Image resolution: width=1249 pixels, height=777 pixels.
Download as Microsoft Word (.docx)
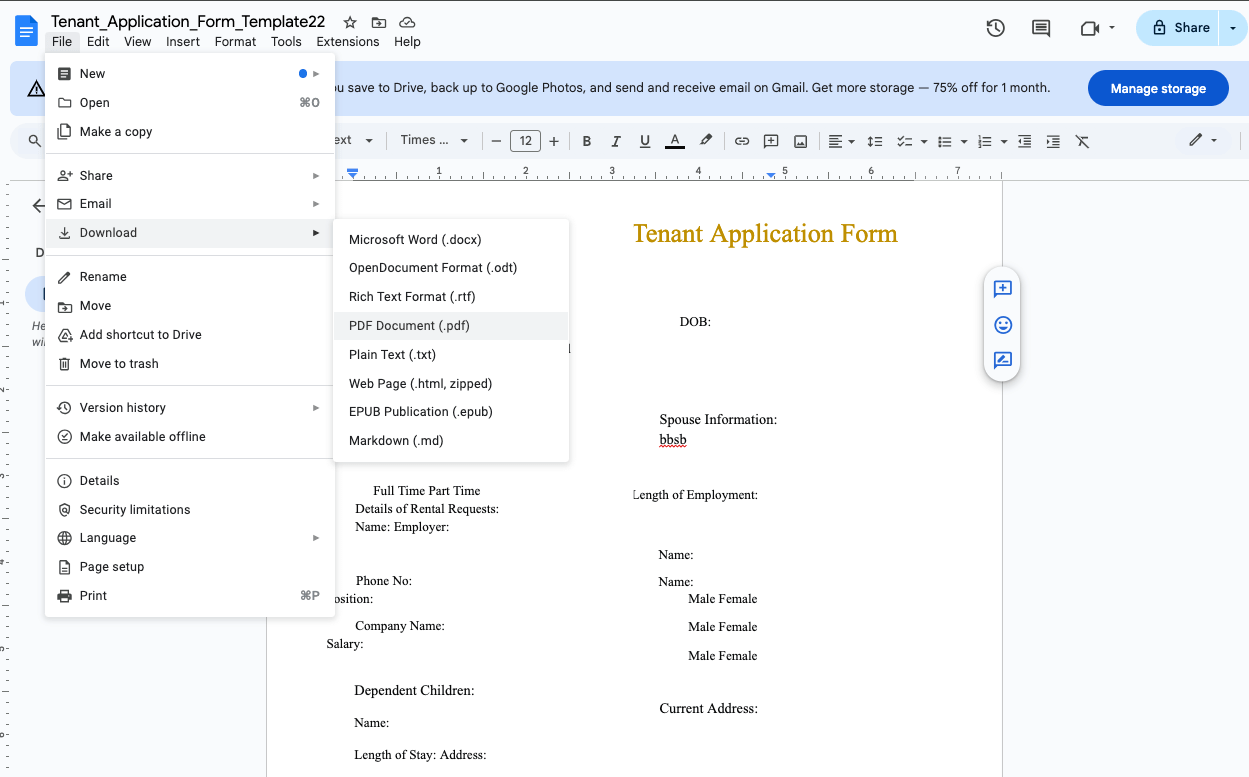(451, 240)
